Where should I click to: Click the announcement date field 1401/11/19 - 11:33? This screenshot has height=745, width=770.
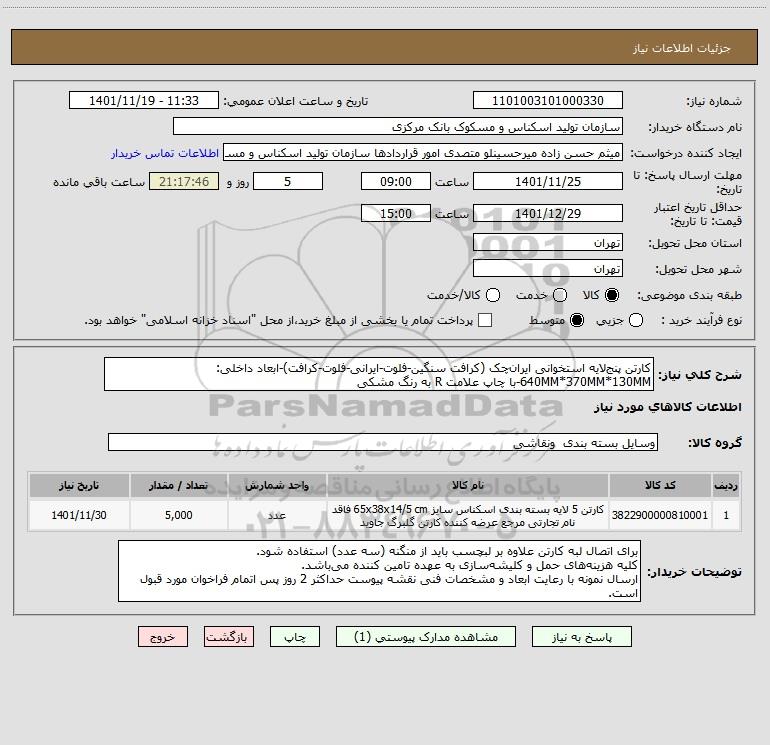pos(144,101)
